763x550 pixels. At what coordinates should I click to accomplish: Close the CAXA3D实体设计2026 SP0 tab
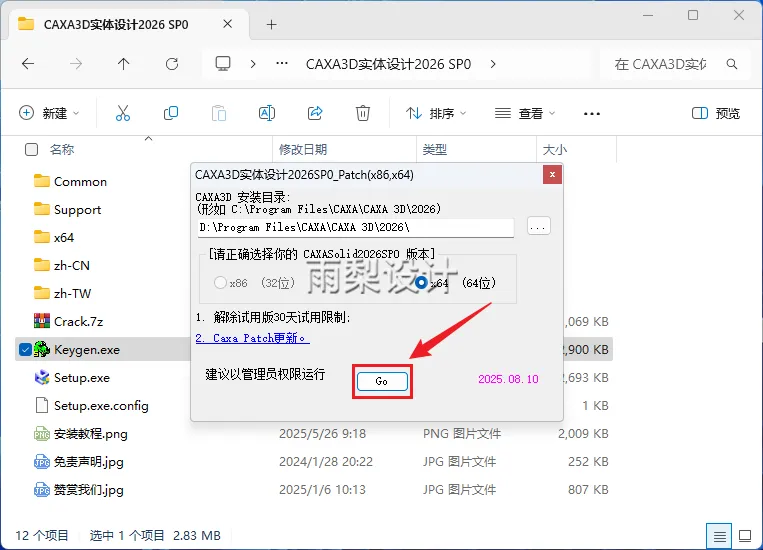[x=227, y=24]
